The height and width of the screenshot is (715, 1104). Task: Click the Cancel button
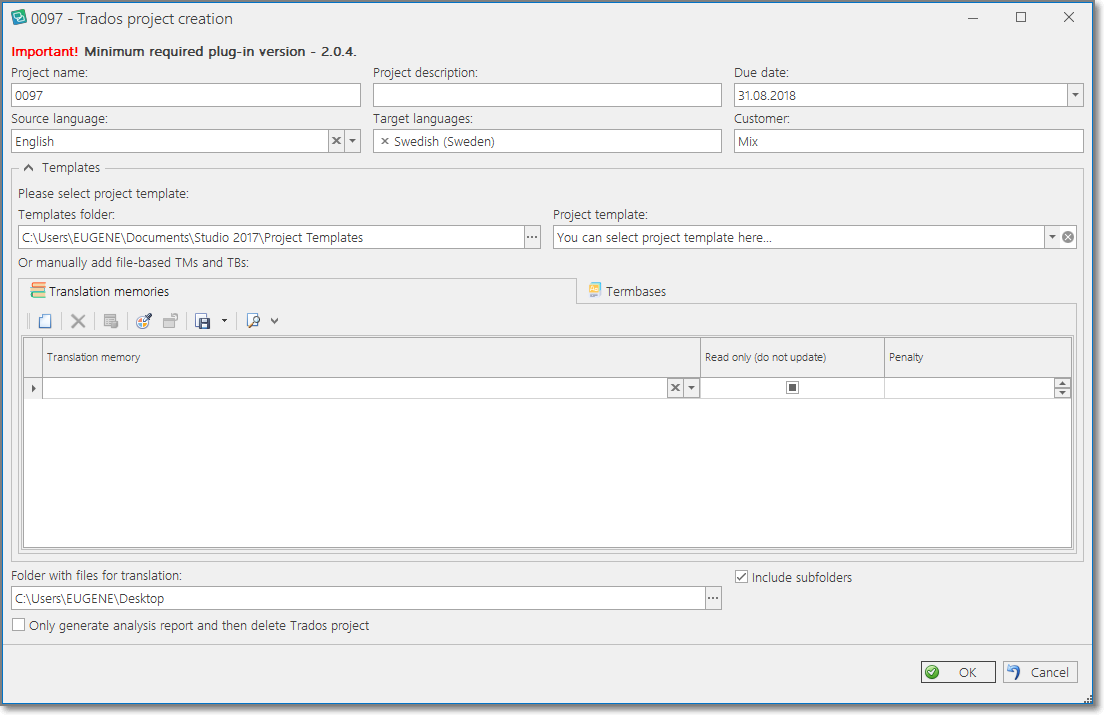coord(1040,672)
